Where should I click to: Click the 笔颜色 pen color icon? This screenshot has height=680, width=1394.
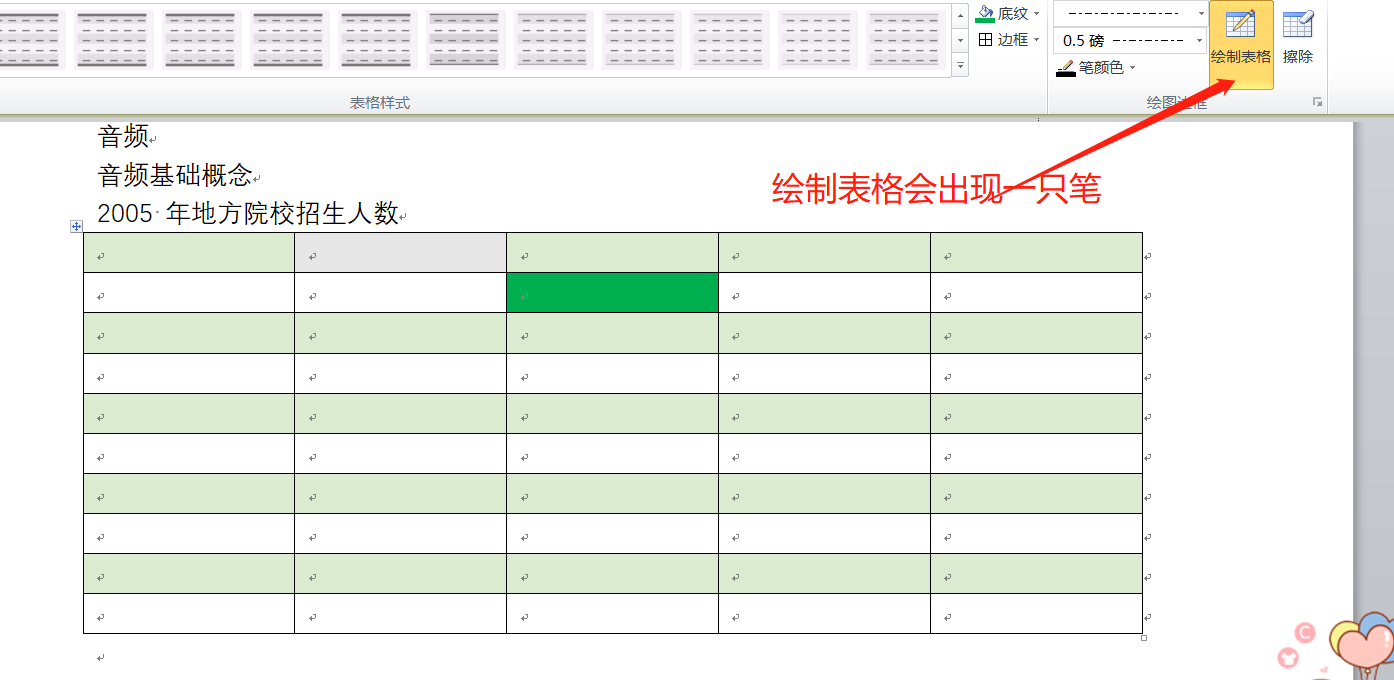pos(1066,68)
